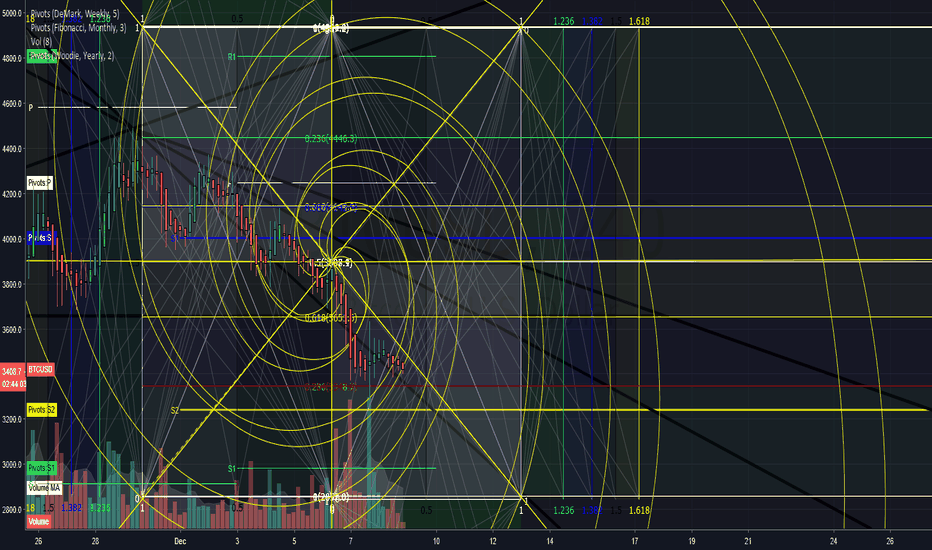Click the green Pivots S1 label
The width and height of the screenshot is (932, 550).
click(x=42, y=468)
